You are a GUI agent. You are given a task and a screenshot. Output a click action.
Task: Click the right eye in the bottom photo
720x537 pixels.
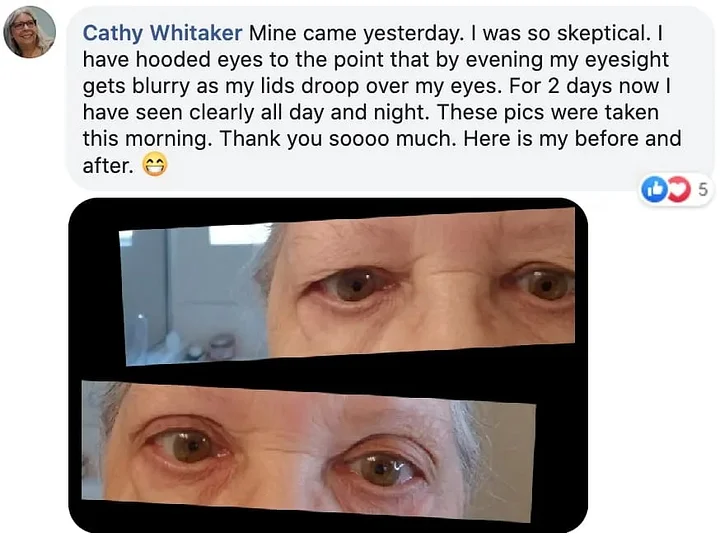(379, 466)
